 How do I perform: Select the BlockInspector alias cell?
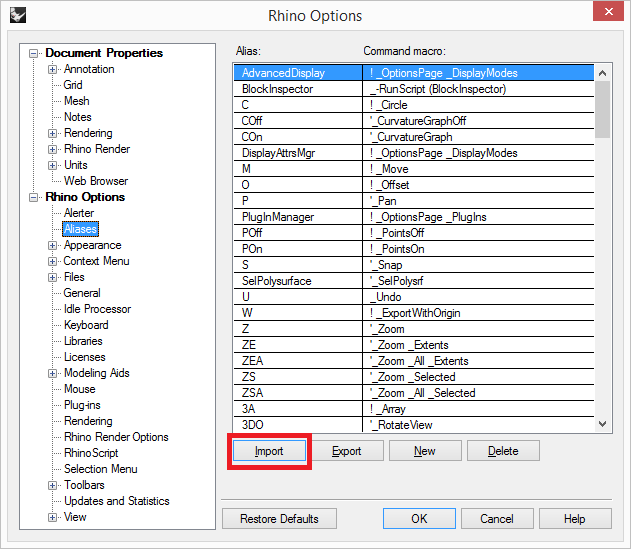tap(298, 89)
